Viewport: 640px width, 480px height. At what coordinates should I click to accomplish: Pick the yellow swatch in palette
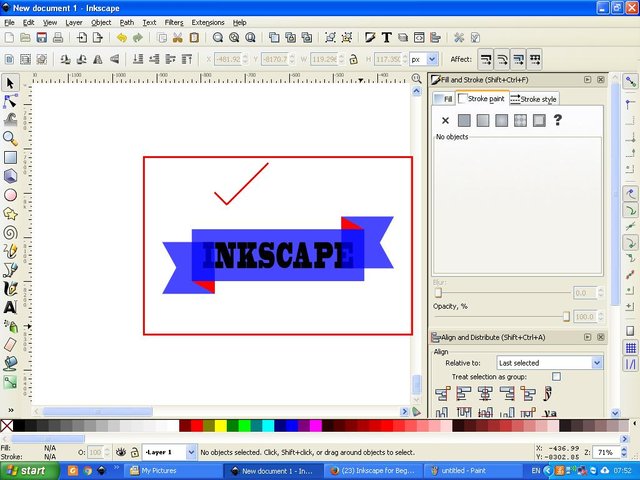click(x=221, y=426)
